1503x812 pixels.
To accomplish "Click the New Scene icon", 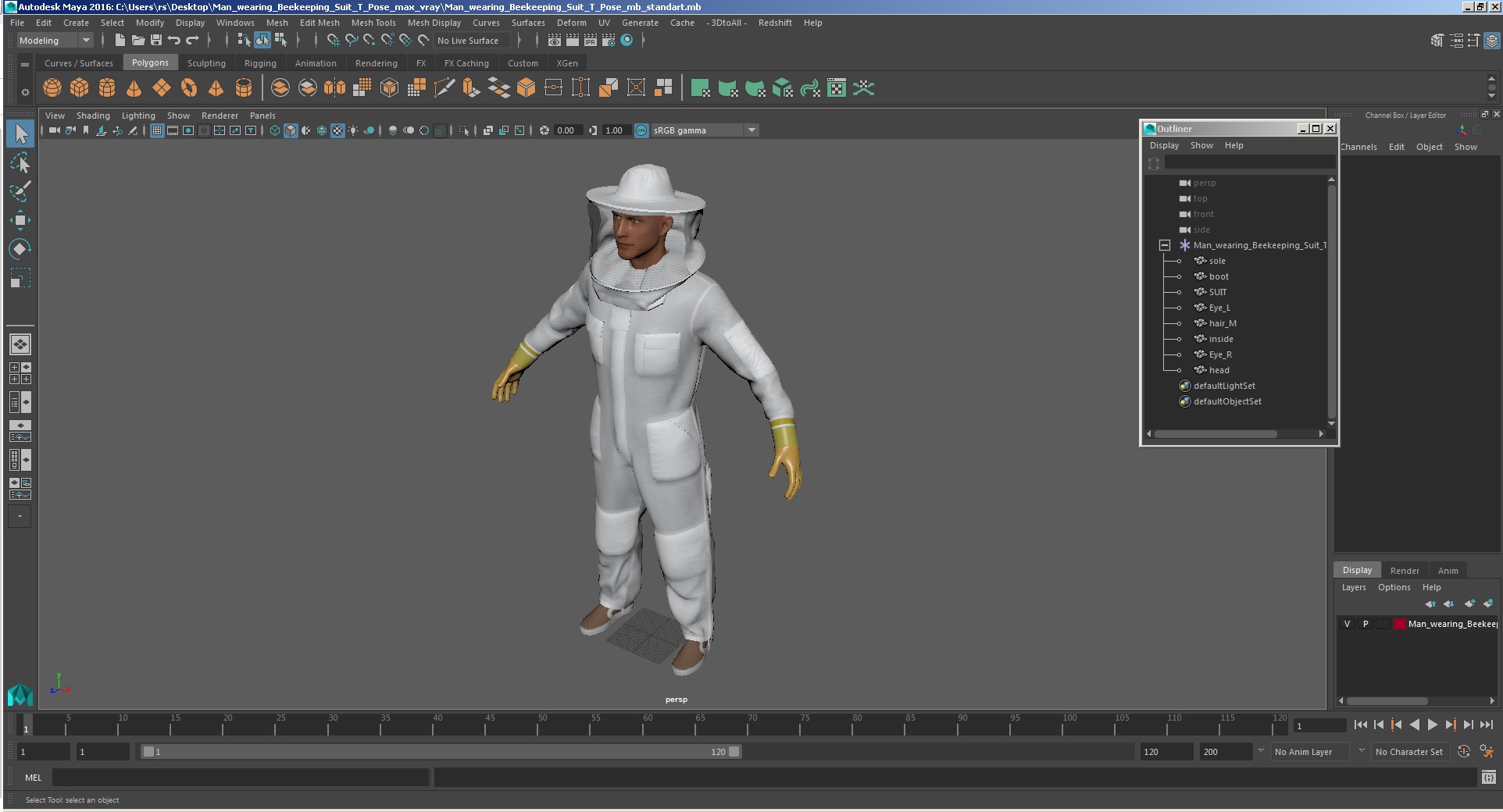I will (120, 41).
